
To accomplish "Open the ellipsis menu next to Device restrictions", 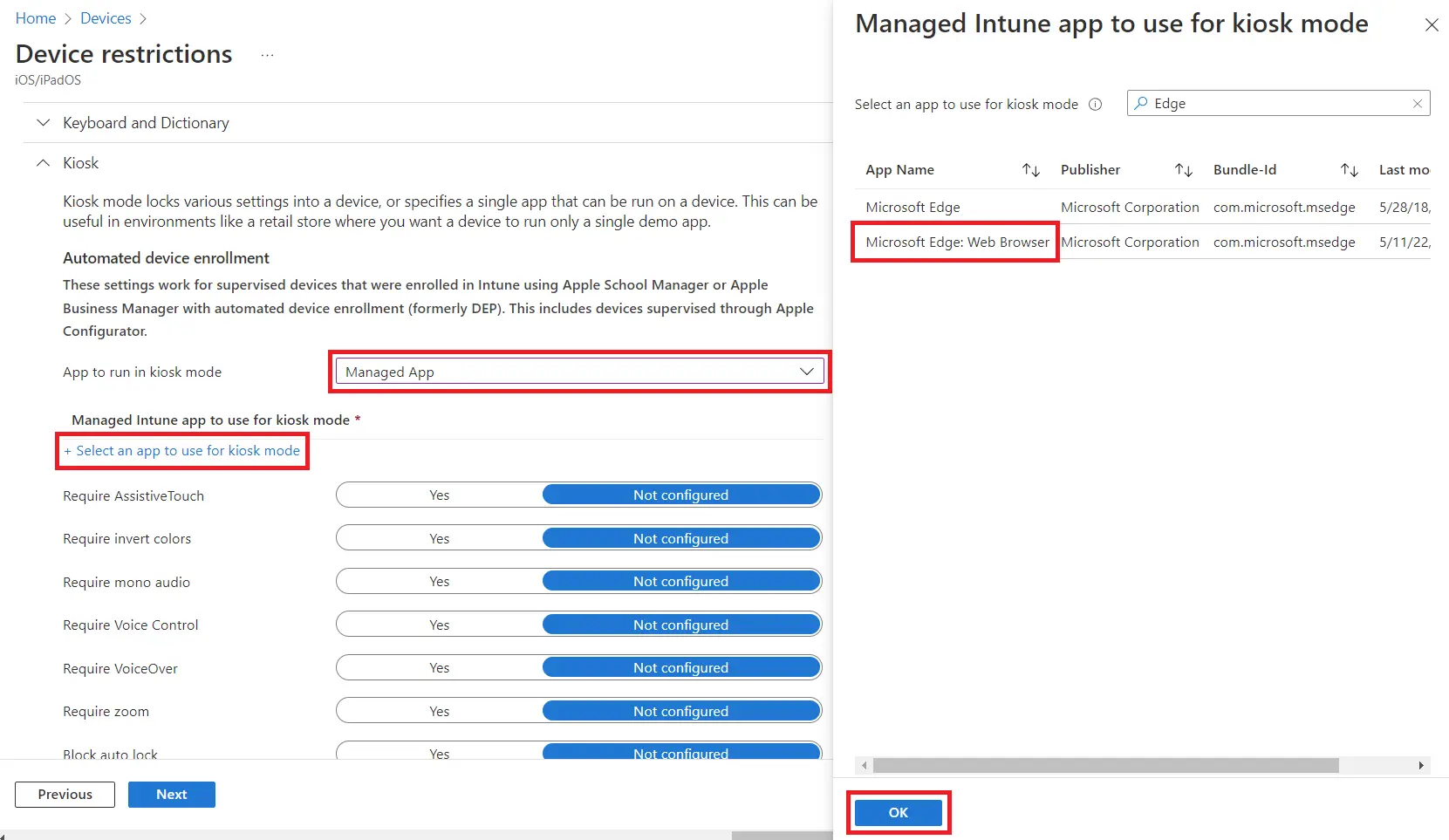I will tap(267, 55).
